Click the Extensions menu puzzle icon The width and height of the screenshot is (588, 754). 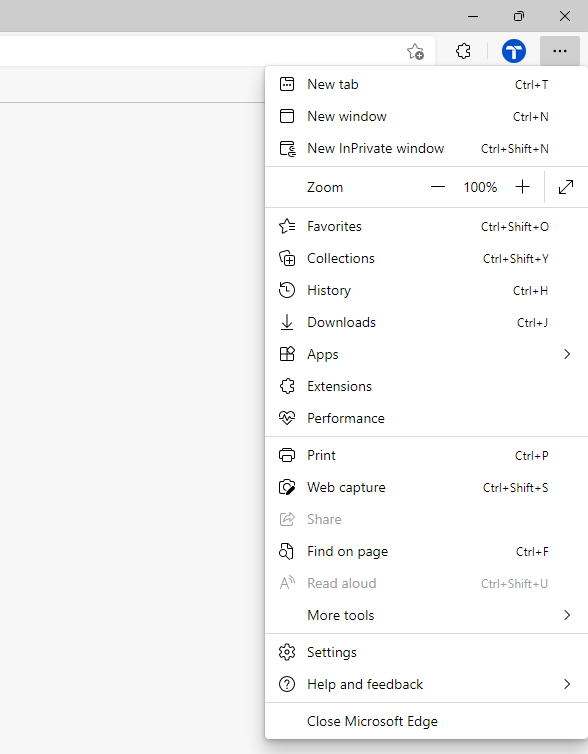tap(287, 386)
